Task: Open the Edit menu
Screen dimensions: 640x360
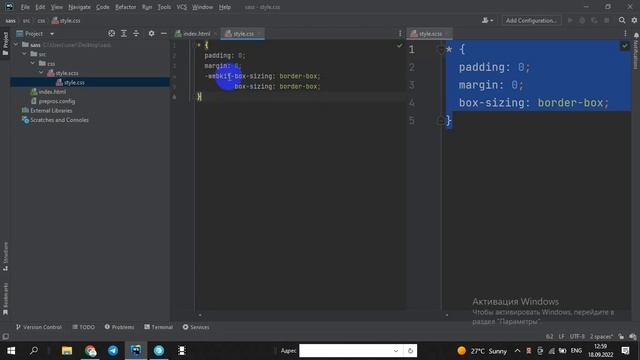Action: pos(40,7)
